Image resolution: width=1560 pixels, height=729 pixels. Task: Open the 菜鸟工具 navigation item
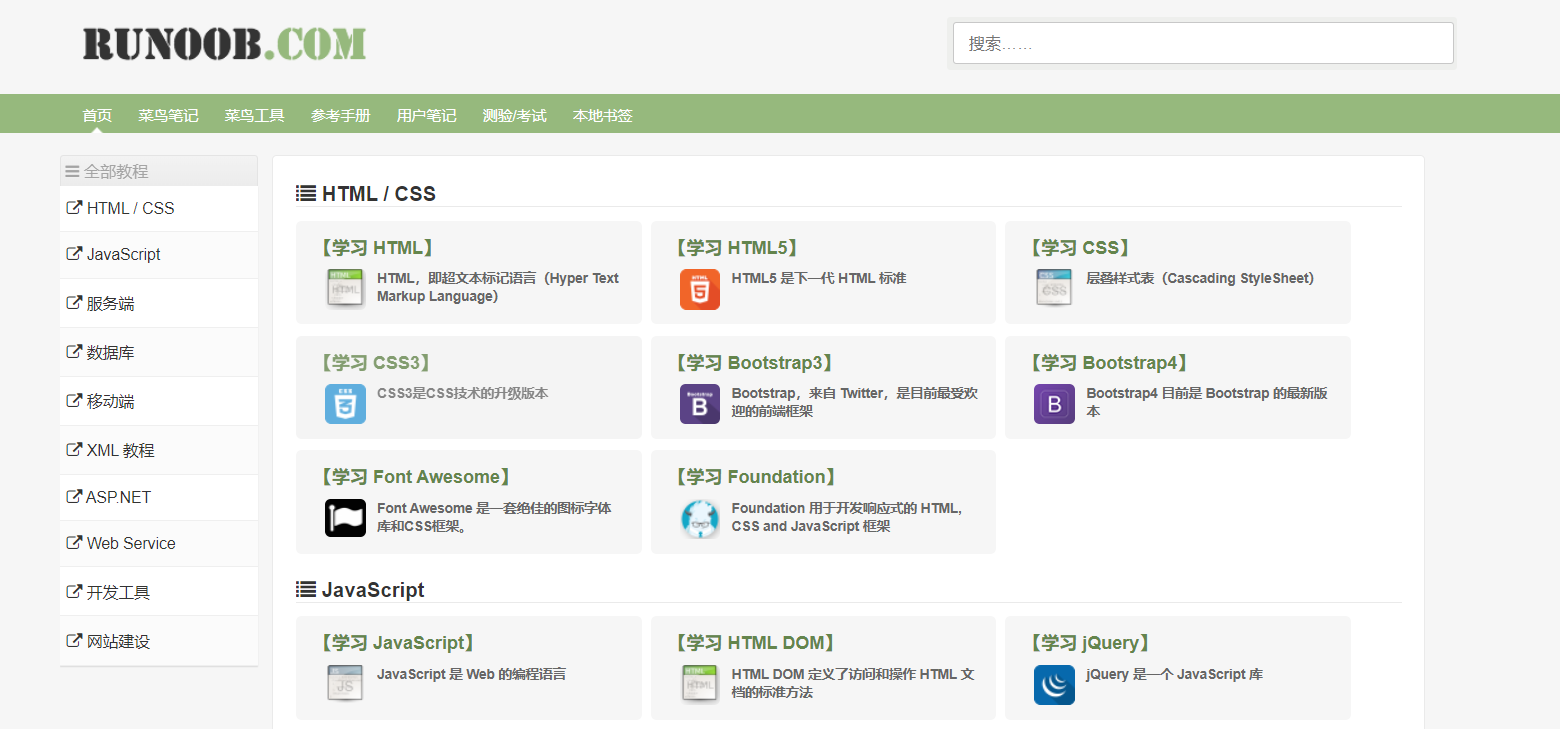click(254, 116)
